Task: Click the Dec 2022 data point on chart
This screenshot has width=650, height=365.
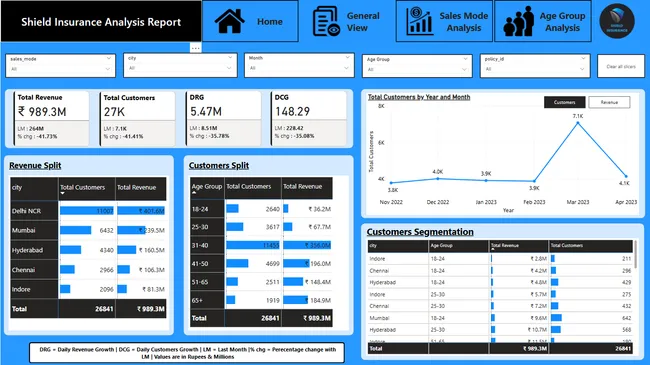Action: pos(438,179)
